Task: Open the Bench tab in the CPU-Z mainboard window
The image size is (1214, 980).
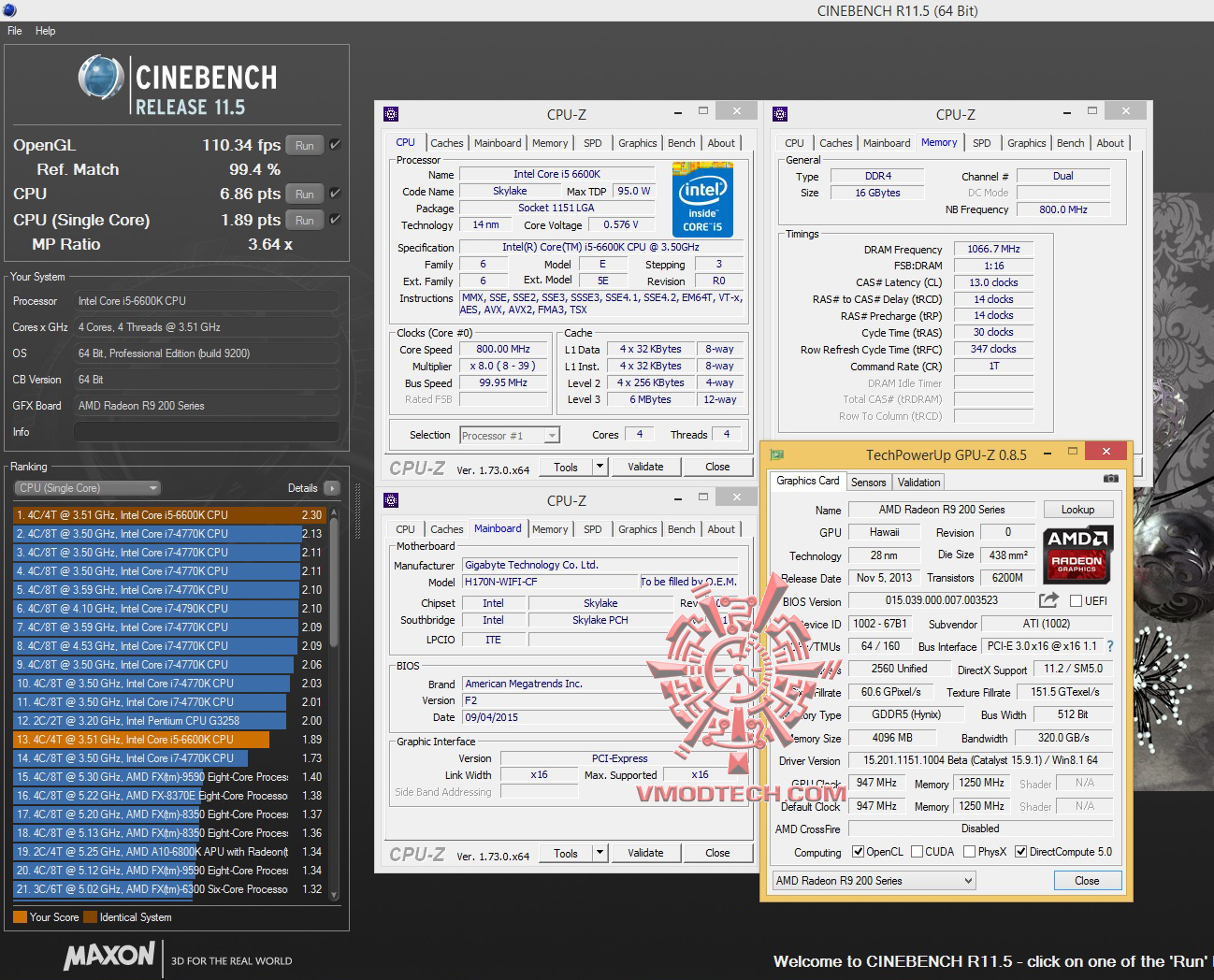Action: [x=681, y=529]
